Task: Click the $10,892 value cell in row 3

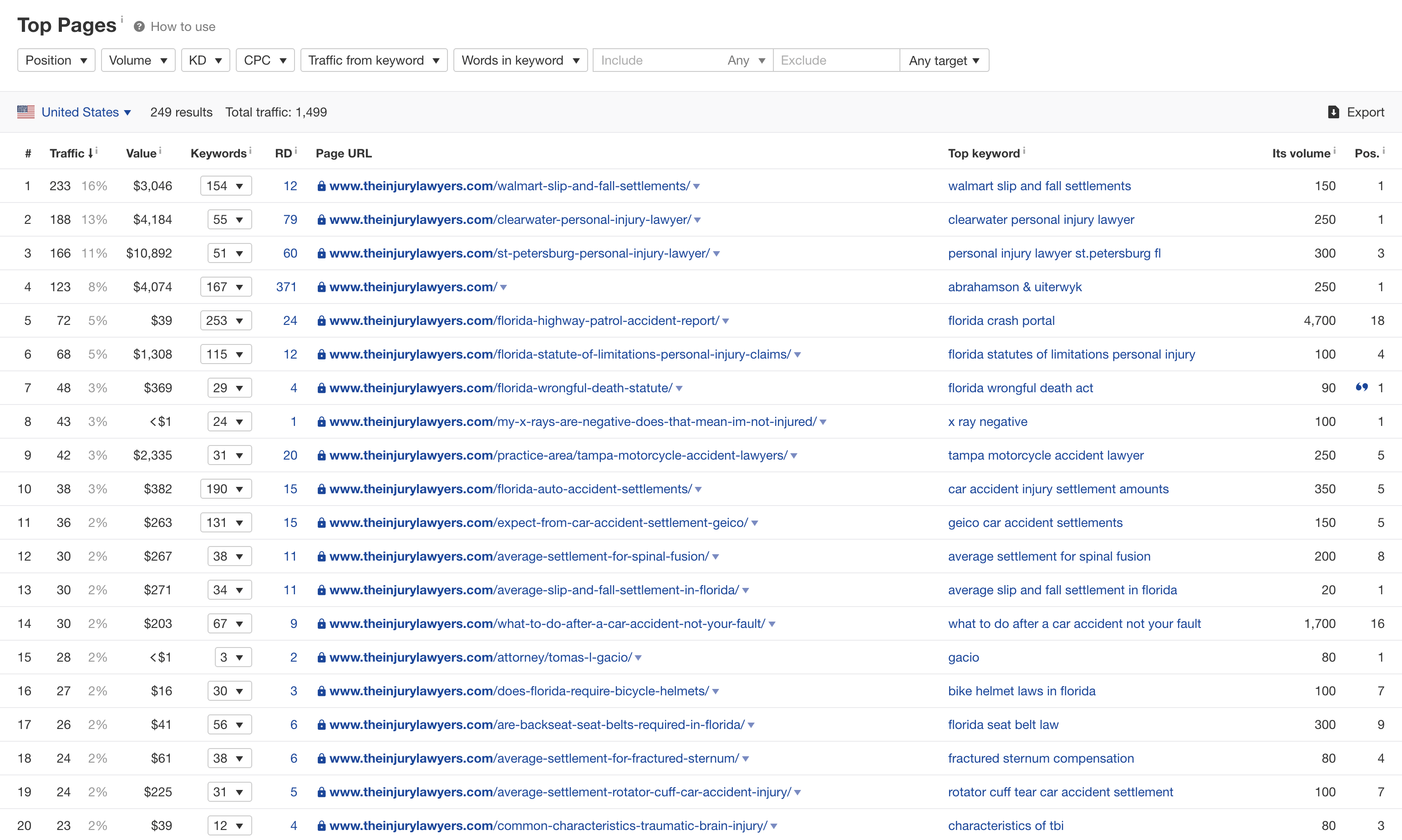Action: (x=149, y=253)
